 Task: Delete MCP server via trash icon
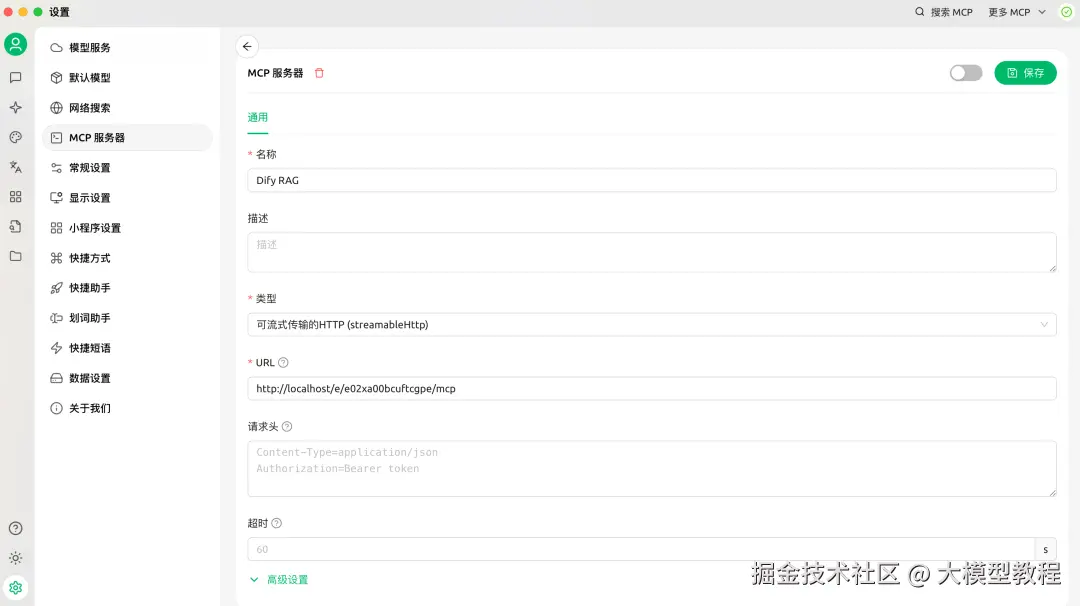[319, 72]
